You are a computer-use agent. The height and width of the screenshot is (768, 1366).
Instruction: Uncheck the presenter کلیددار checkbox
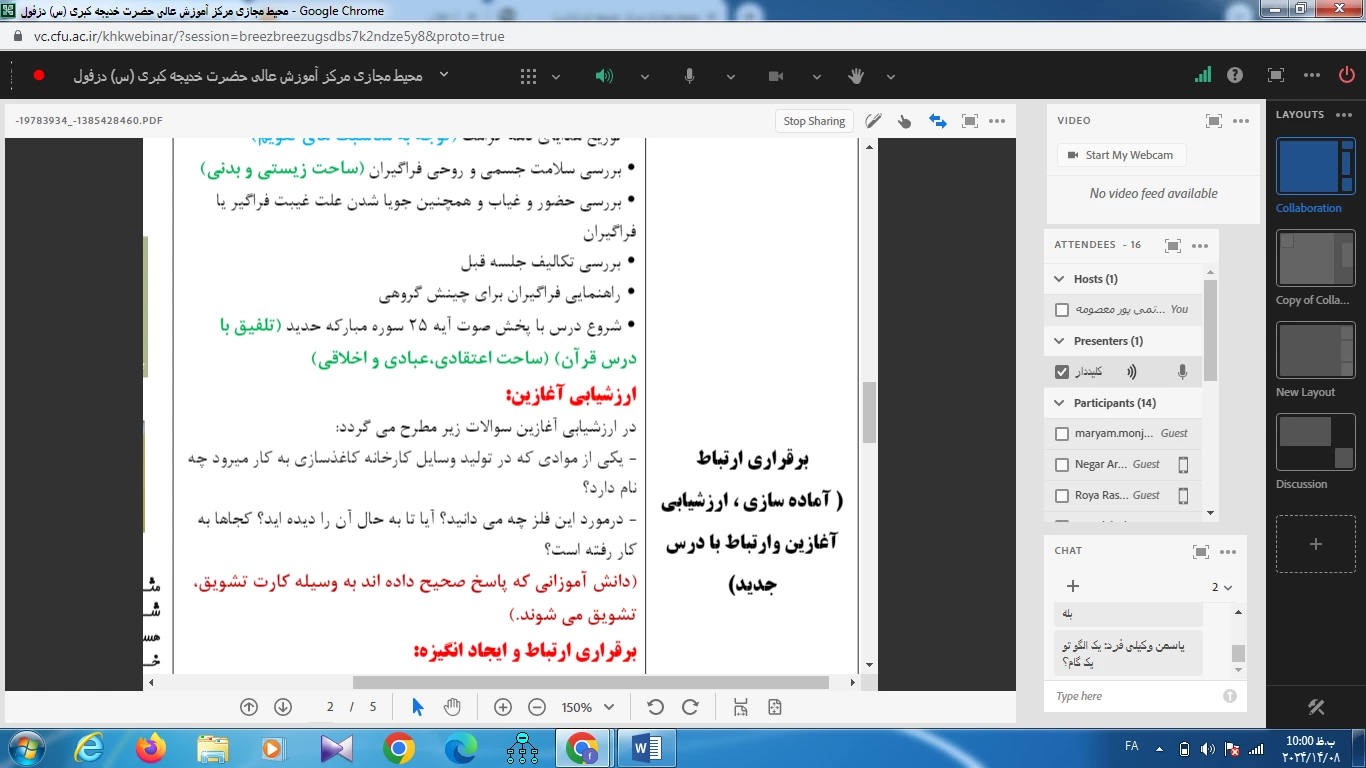pyautogui.click(x=1062, y=372)
